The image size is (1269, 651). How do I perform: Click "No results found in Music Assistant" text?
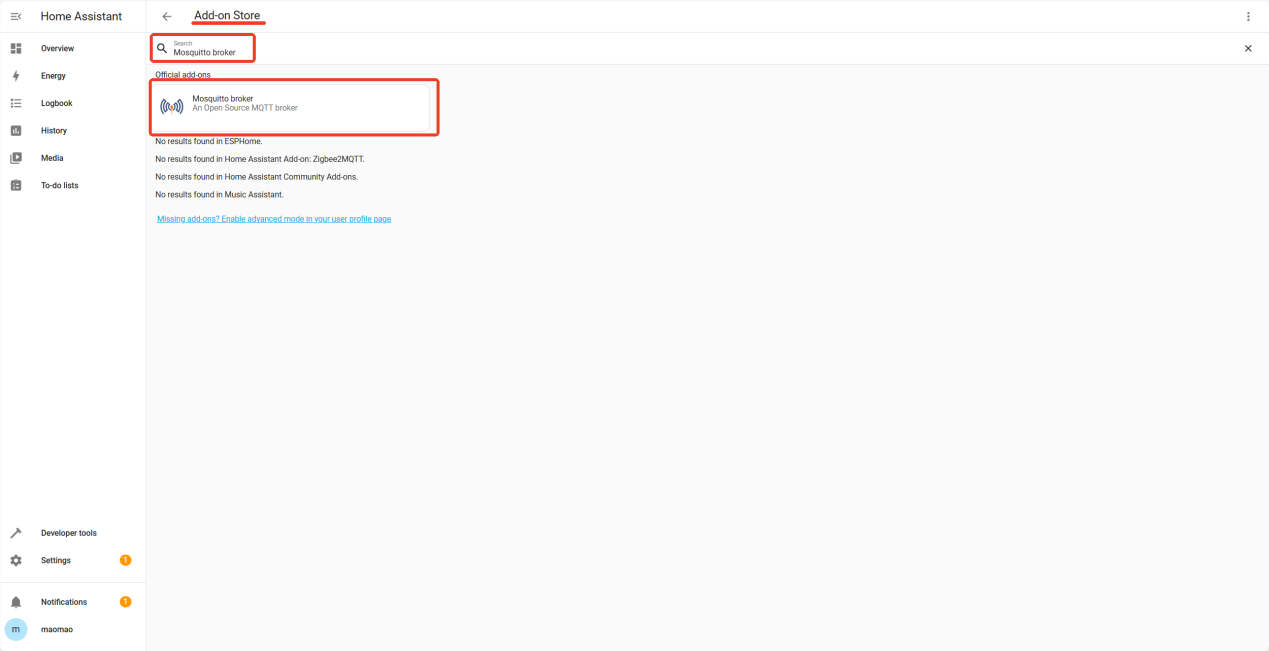tap(219, 195)
